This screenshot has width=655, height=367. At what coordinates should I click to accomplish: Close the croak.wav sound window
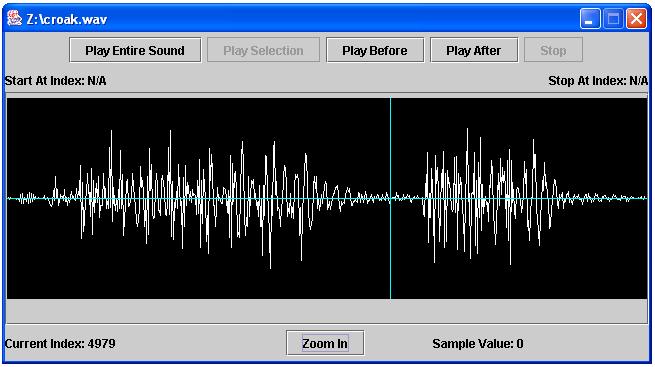[636, 19]
